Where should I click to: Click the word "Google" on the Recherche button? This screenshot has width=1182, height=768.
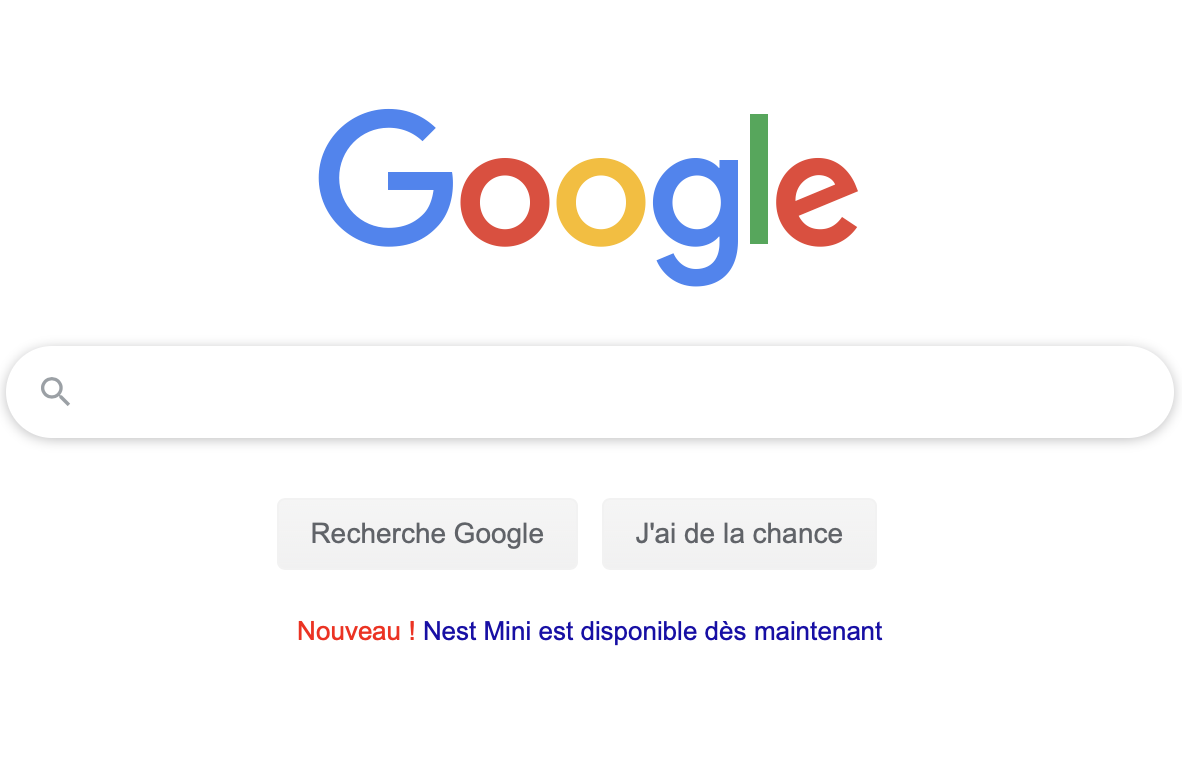498,534
